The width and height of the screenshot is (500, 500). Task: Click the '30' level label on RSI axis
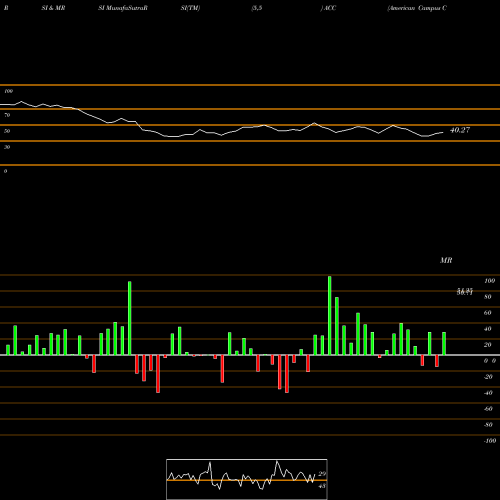click(x=7, y=147)
